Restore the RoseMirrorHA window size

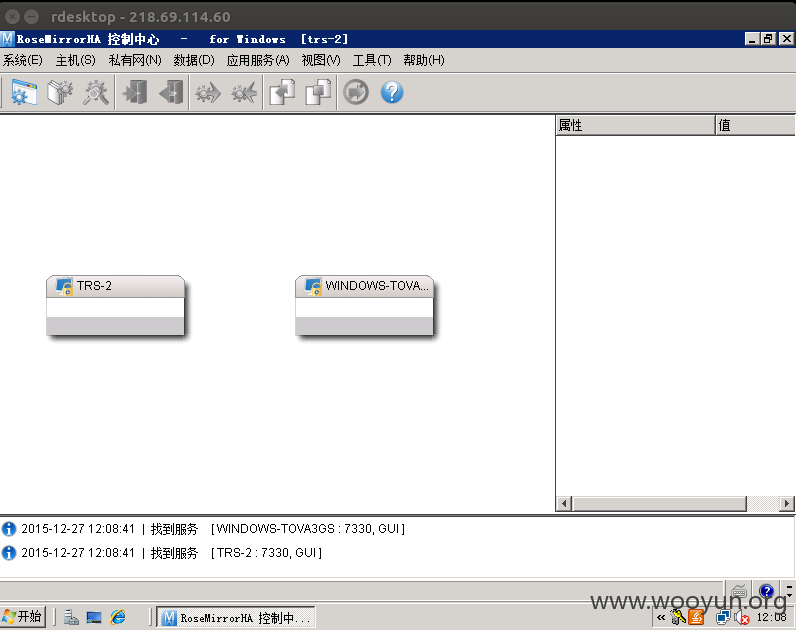[x=769, y=39]
